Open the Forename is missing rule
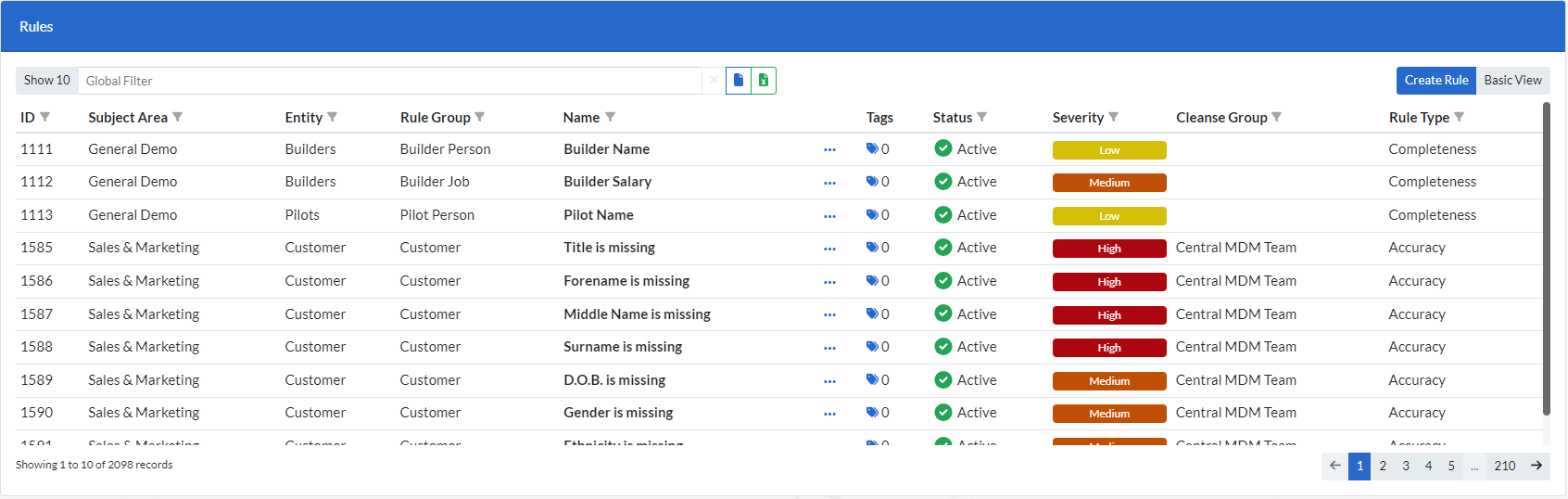Viewport: 1568px width, 499px height. pos(626,281)
